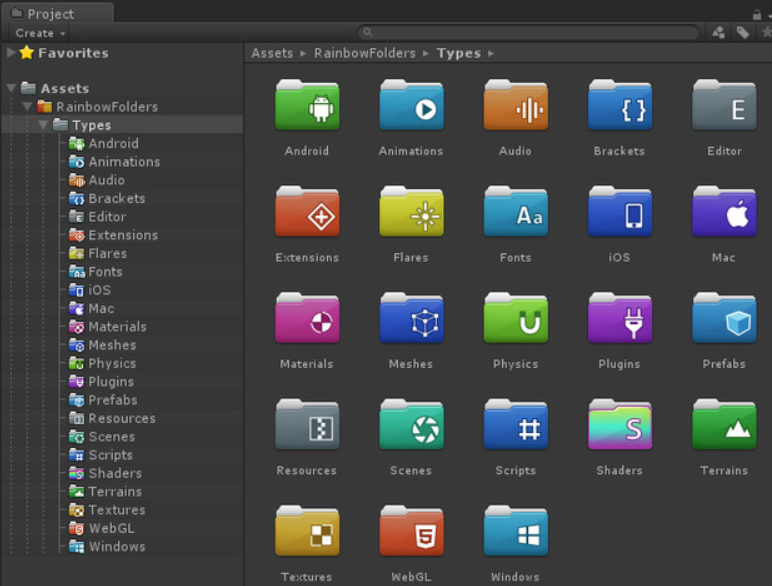This screenshot has width=772, height=586.
Task: Collapse the RainbowFolders tree arrow
Action: click(27, 106)
